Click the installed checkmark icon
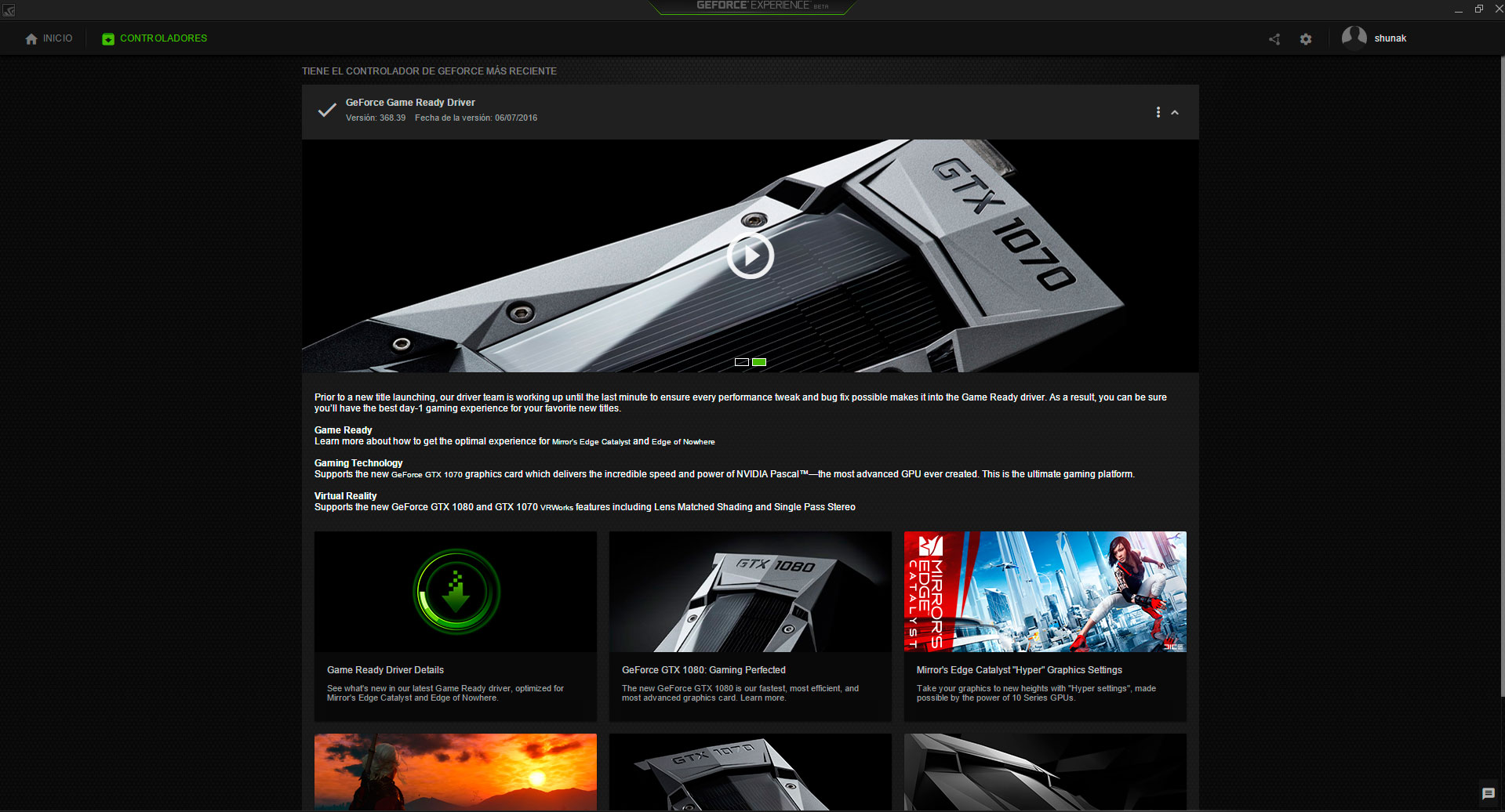Viewport: 1505px width, 812px height. (327, 110)
